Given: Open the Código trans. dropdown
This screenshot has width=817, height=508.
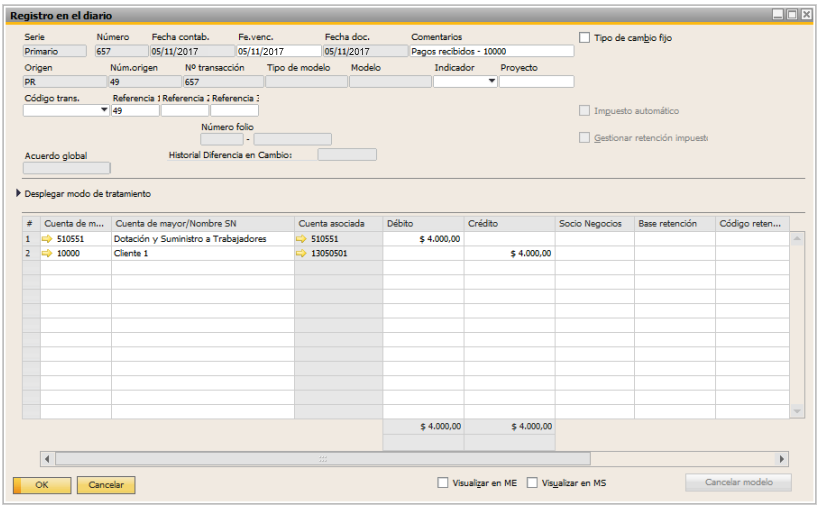Looking at the screenshot, I should pyautogui.click(x=104, y=111).
